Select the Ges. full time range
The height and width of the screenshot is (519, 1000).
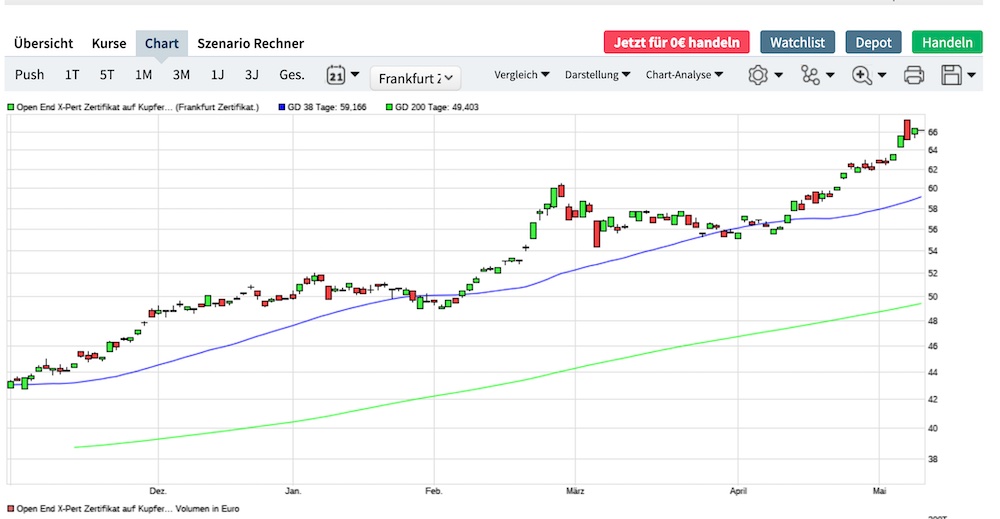[x=292, y=75]
